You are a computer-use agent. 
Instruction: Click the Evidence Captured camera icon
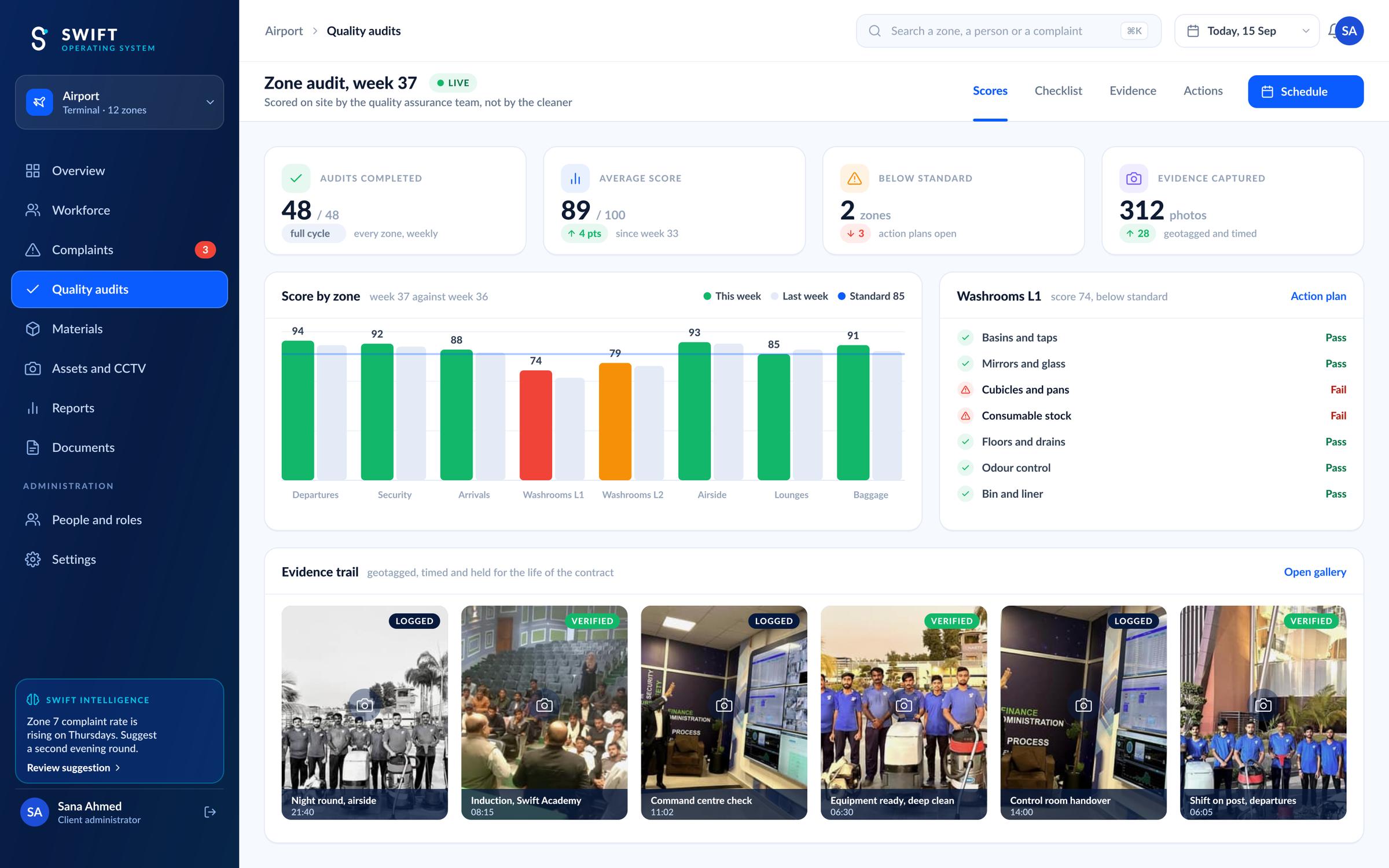(1134, 178)
